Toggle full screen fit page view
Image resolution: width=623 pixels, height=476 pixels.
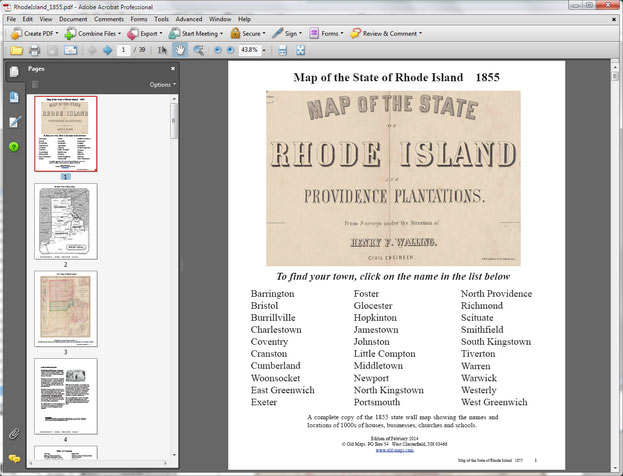pos(300,50)
